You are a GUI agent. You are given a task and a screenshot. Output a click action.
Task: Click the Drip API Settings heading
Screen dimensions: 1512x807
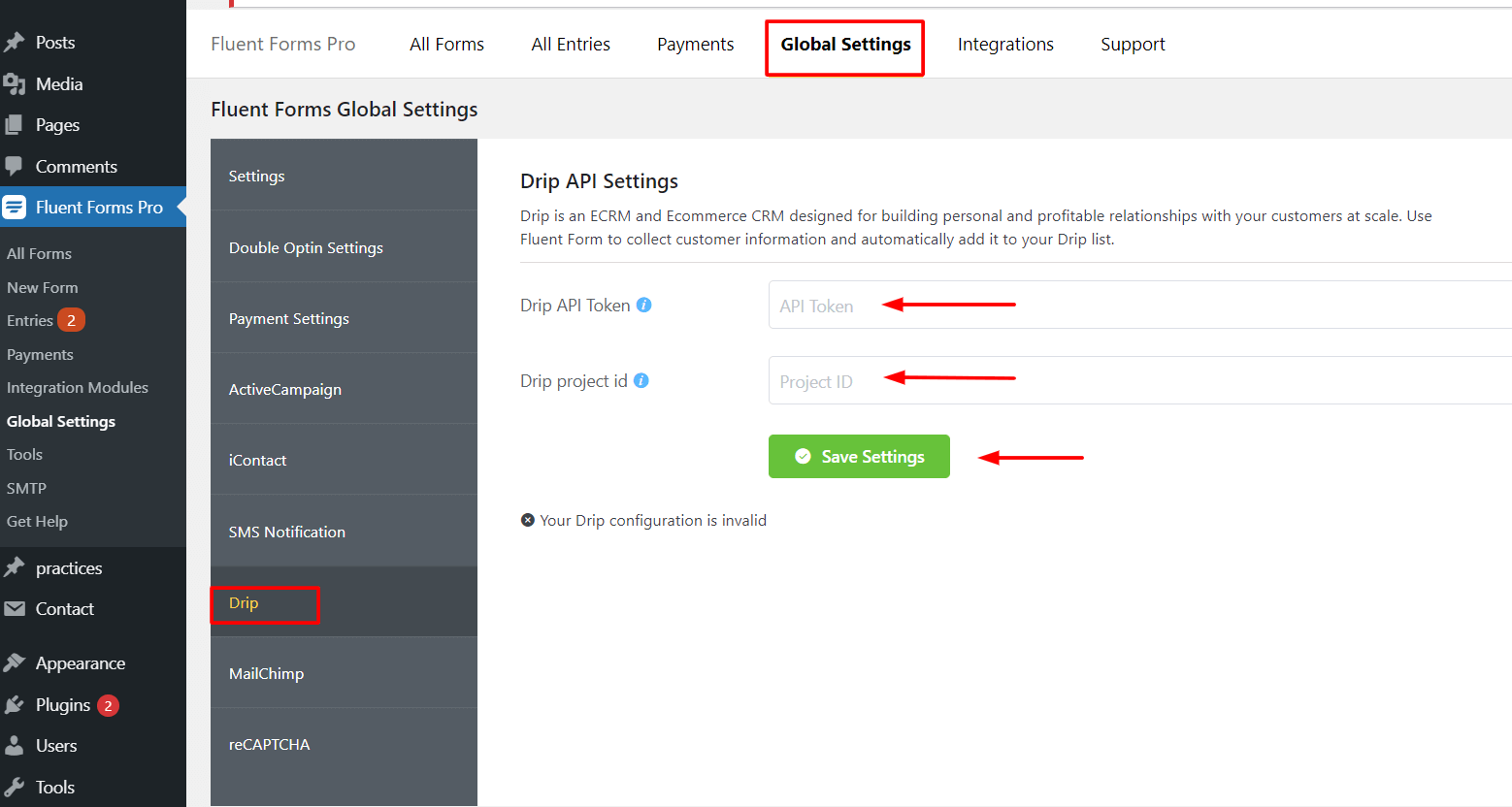click(599, 181)
